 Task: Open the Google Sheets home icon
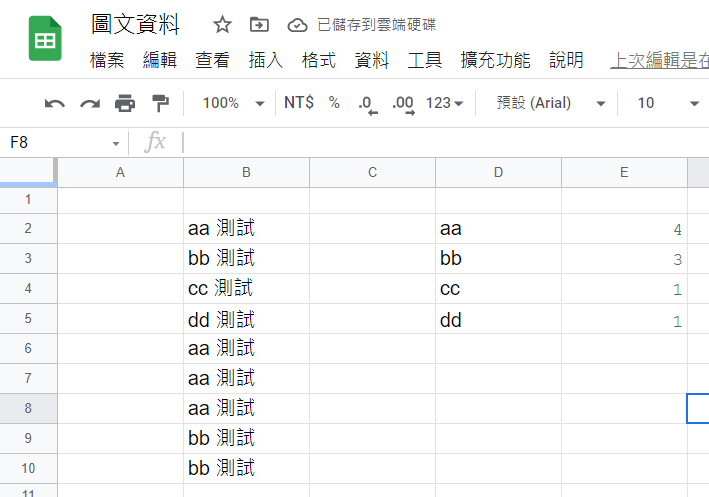(45, 38)
